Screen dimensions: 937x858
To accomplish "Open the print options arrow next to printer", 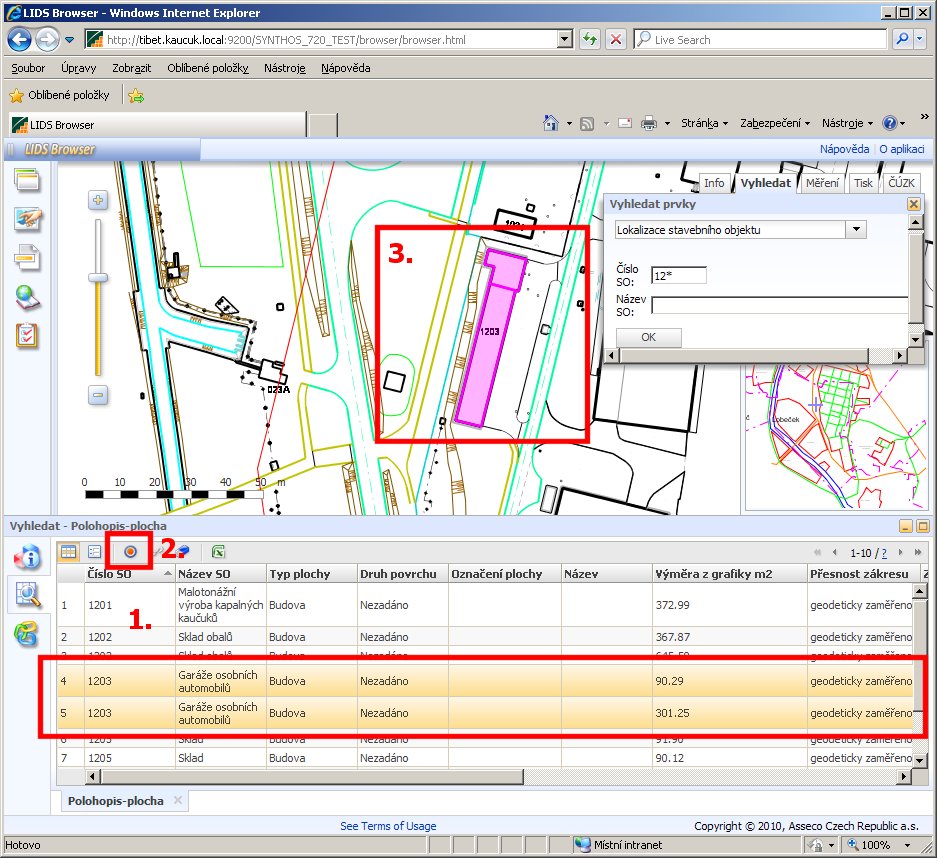I will (667, 124).
